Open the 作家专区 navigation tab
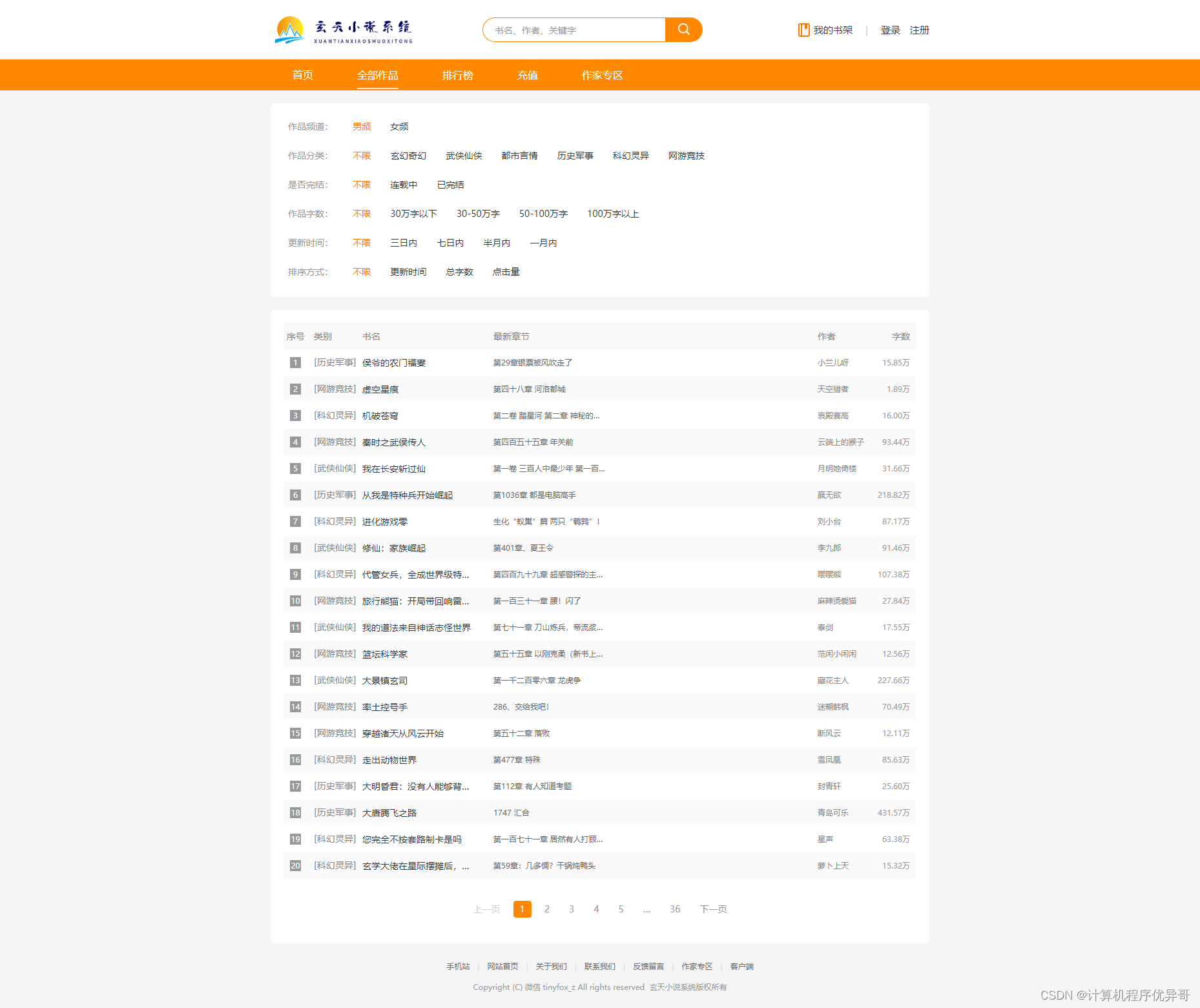Screen dimensions: 1200x1008 [602, 75]
